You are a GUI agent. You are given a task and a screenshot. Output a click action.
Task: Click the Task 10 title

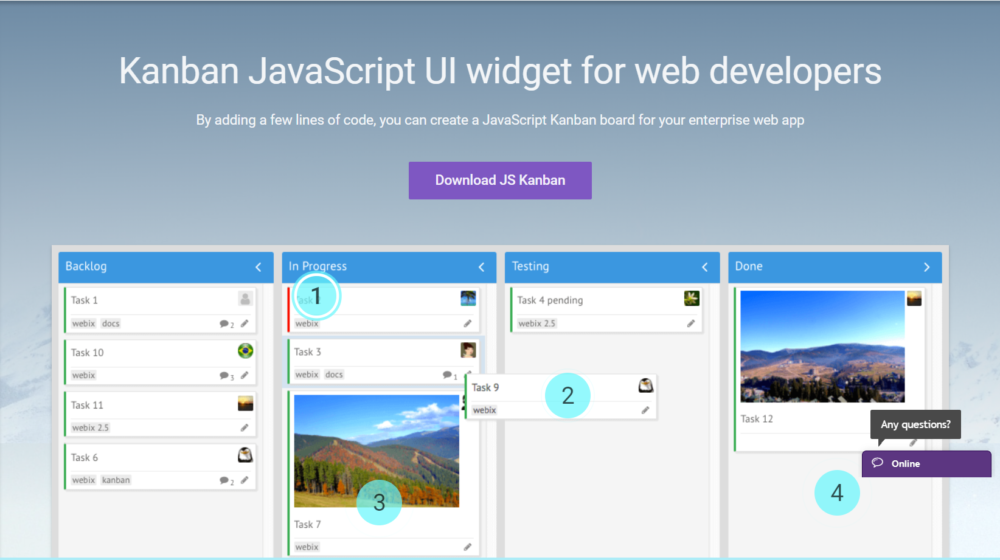[x=87, y=353]
